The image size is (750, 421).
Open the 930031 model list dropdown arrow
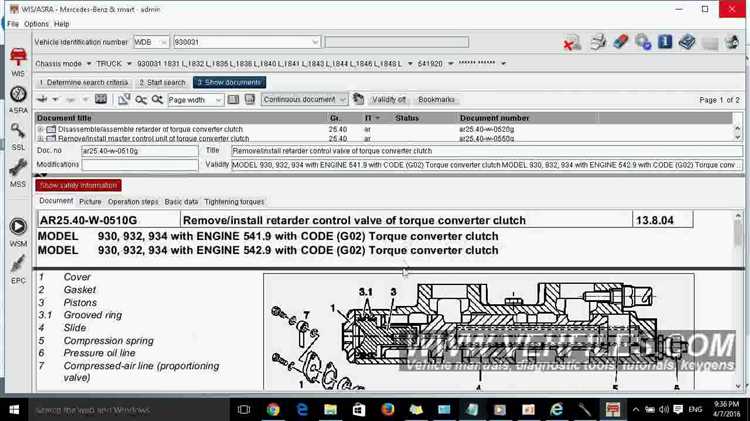click(x=410, y=64)
